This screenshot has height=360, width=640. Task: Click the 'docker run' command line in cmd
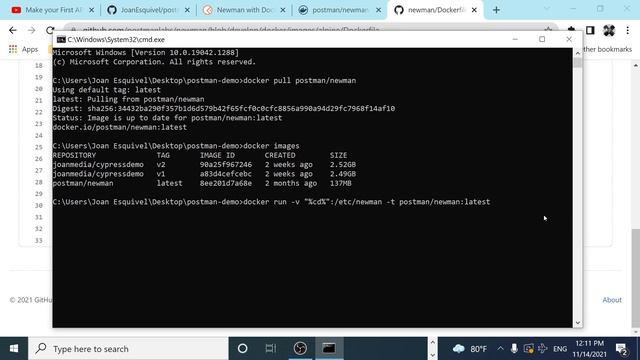271,202
